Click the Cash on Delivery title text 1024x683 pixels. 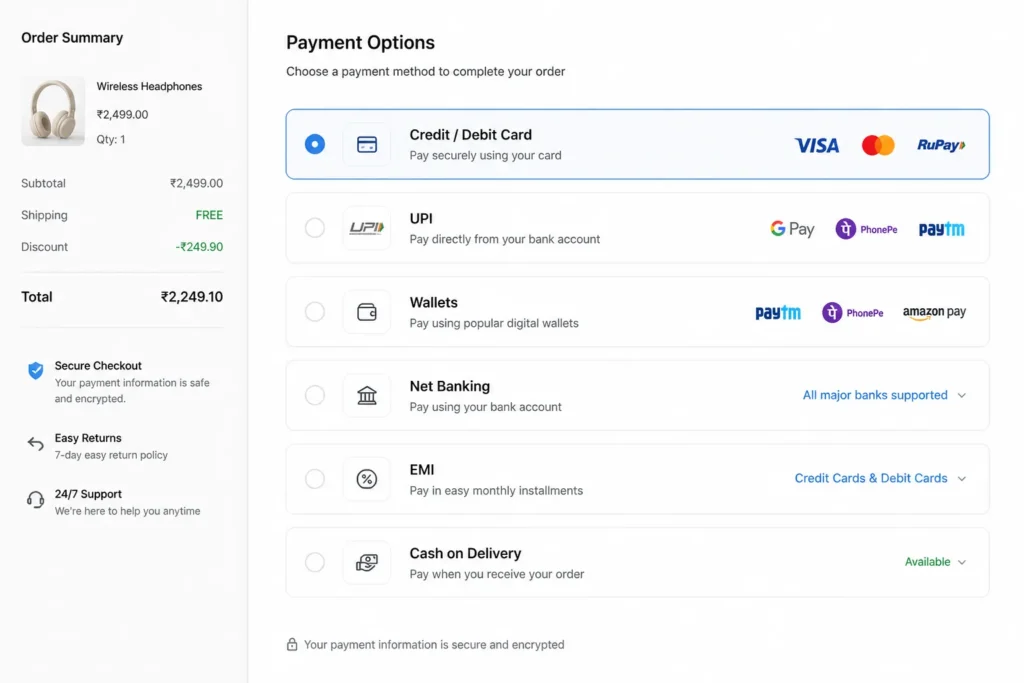(466, 553)
